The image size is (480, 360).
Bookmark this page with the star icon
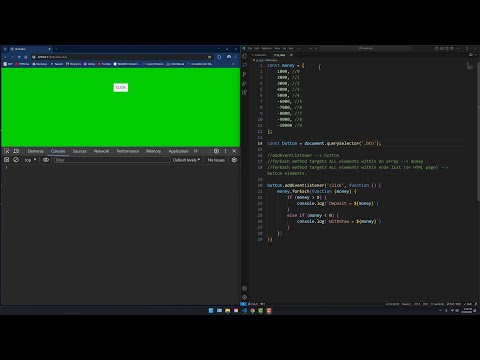[x=209, y=57]
